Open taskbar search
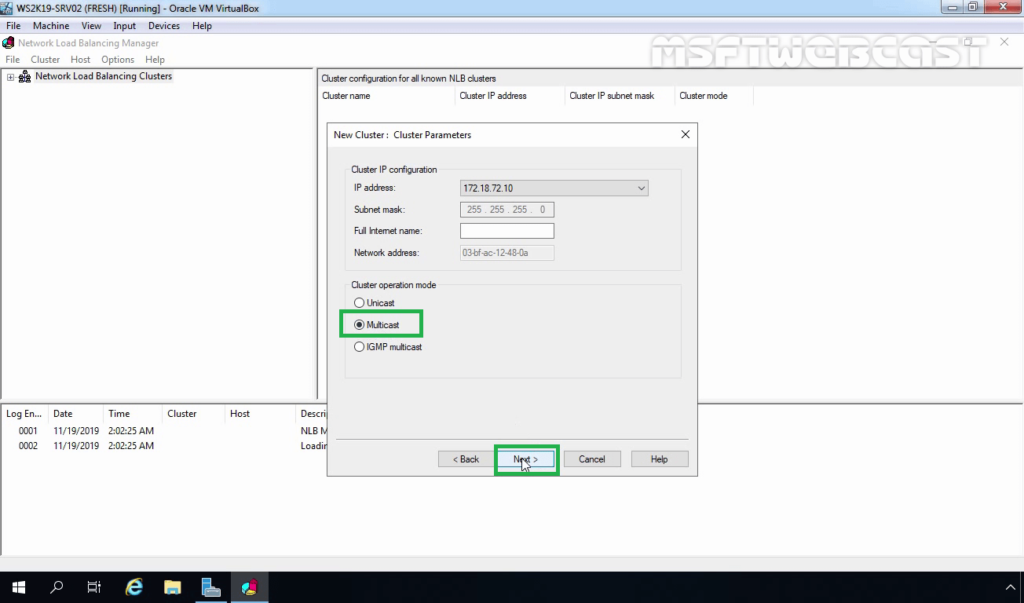This screenshot has height=603, width=1024. [57, 587]
